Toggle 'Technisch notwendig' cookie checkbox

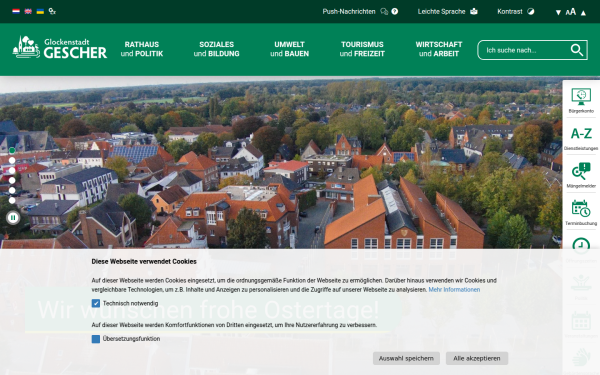tap(96, 303)
